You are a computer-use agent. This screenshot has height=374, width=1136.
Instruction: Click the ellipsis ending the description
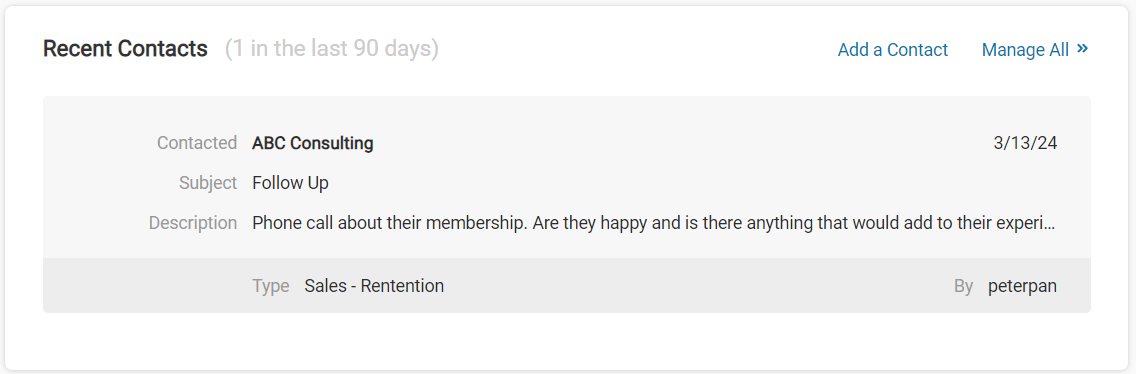point(1050,226)
